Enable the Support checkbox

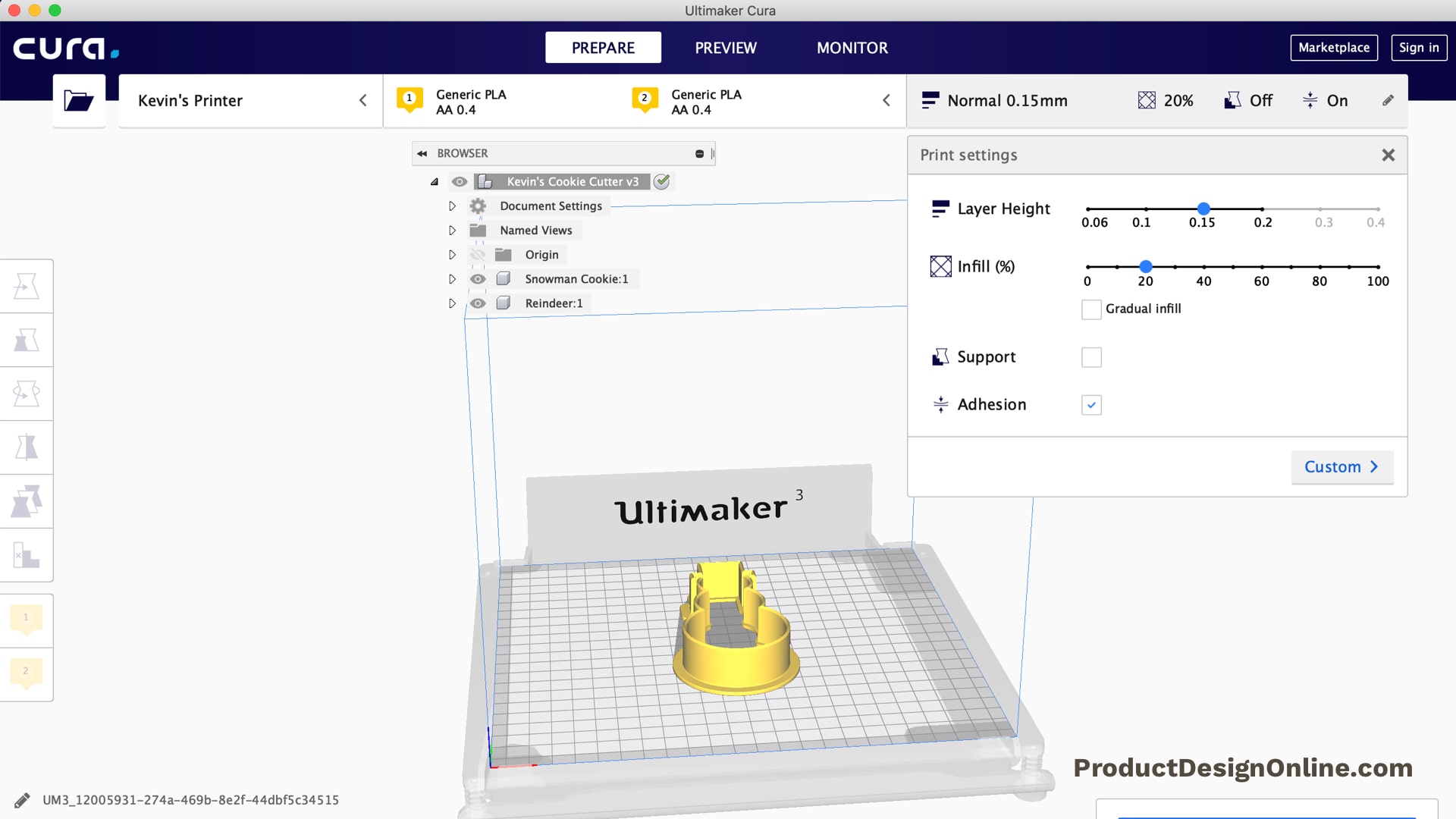pyautogui.click(x=1091, y=356)
